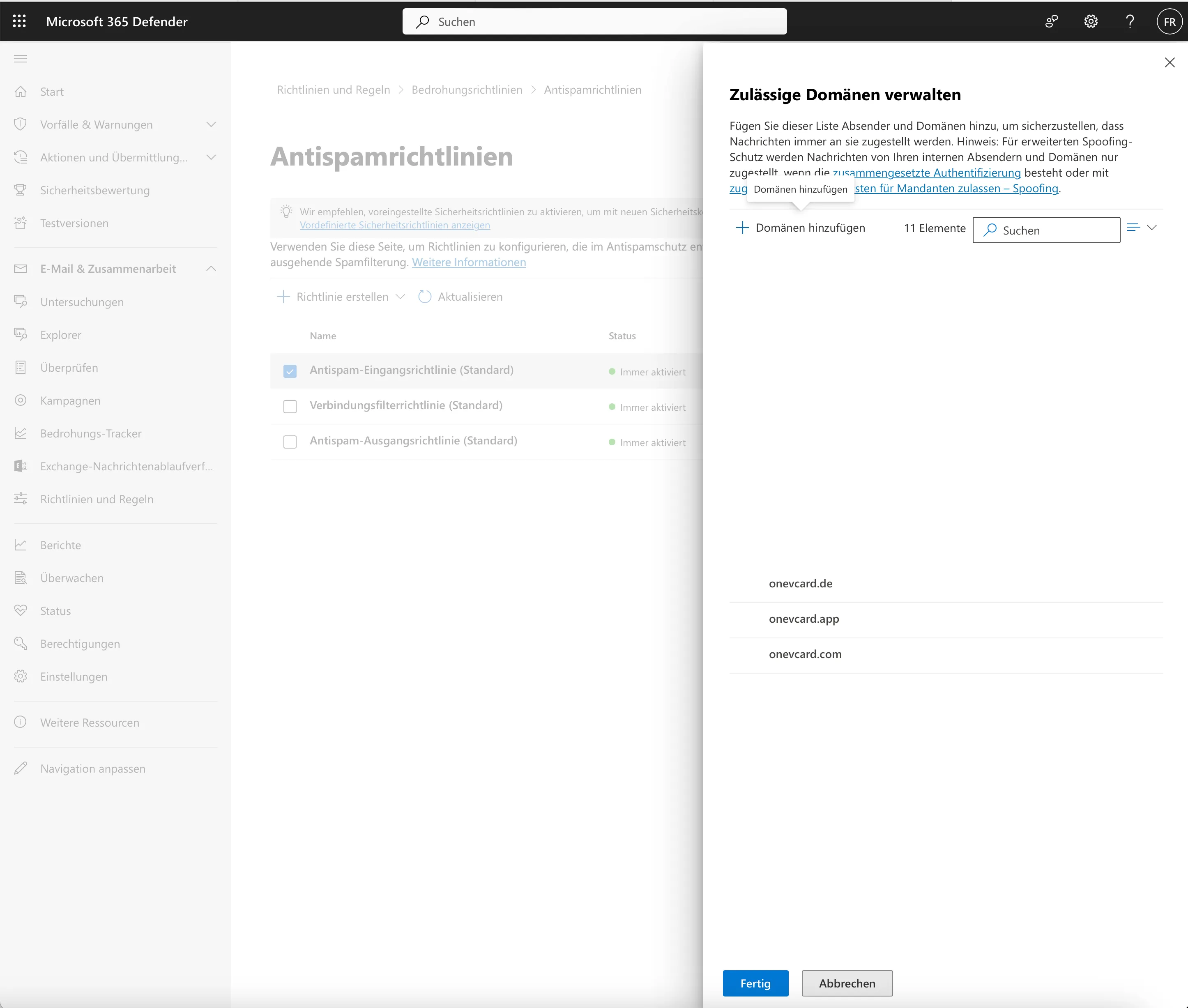Click the Navigation anpassen pencil icon

tap(21, 768)
